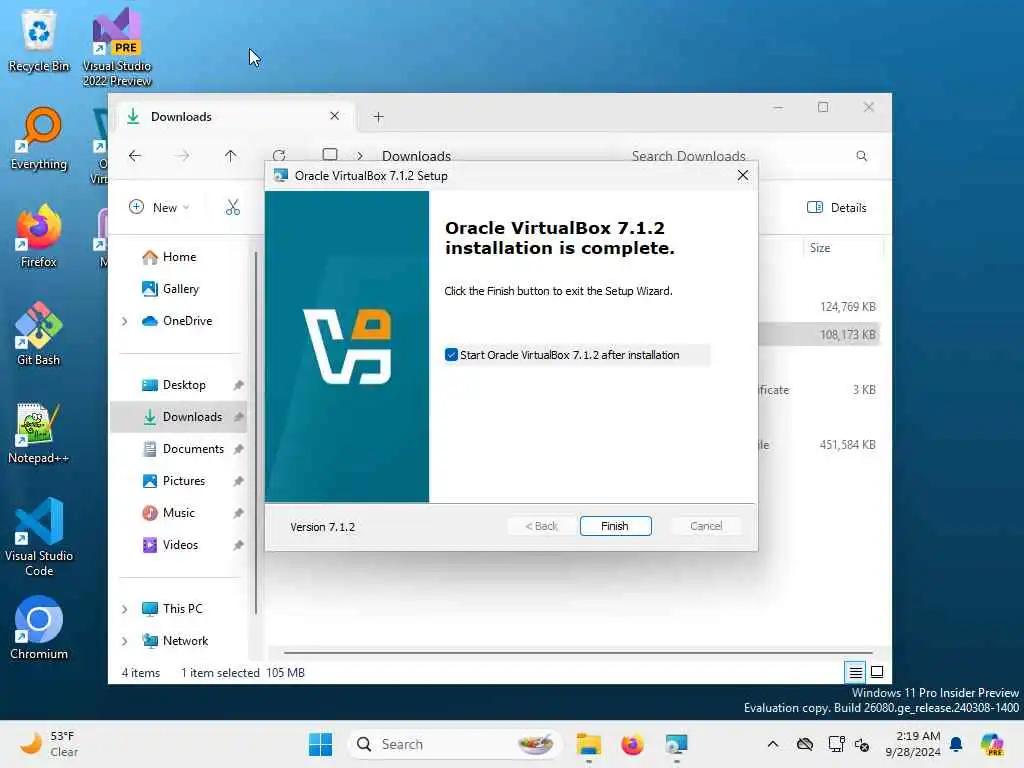Click Finish to exit the VirtualBox Setup Wizard

click(615, 526)
